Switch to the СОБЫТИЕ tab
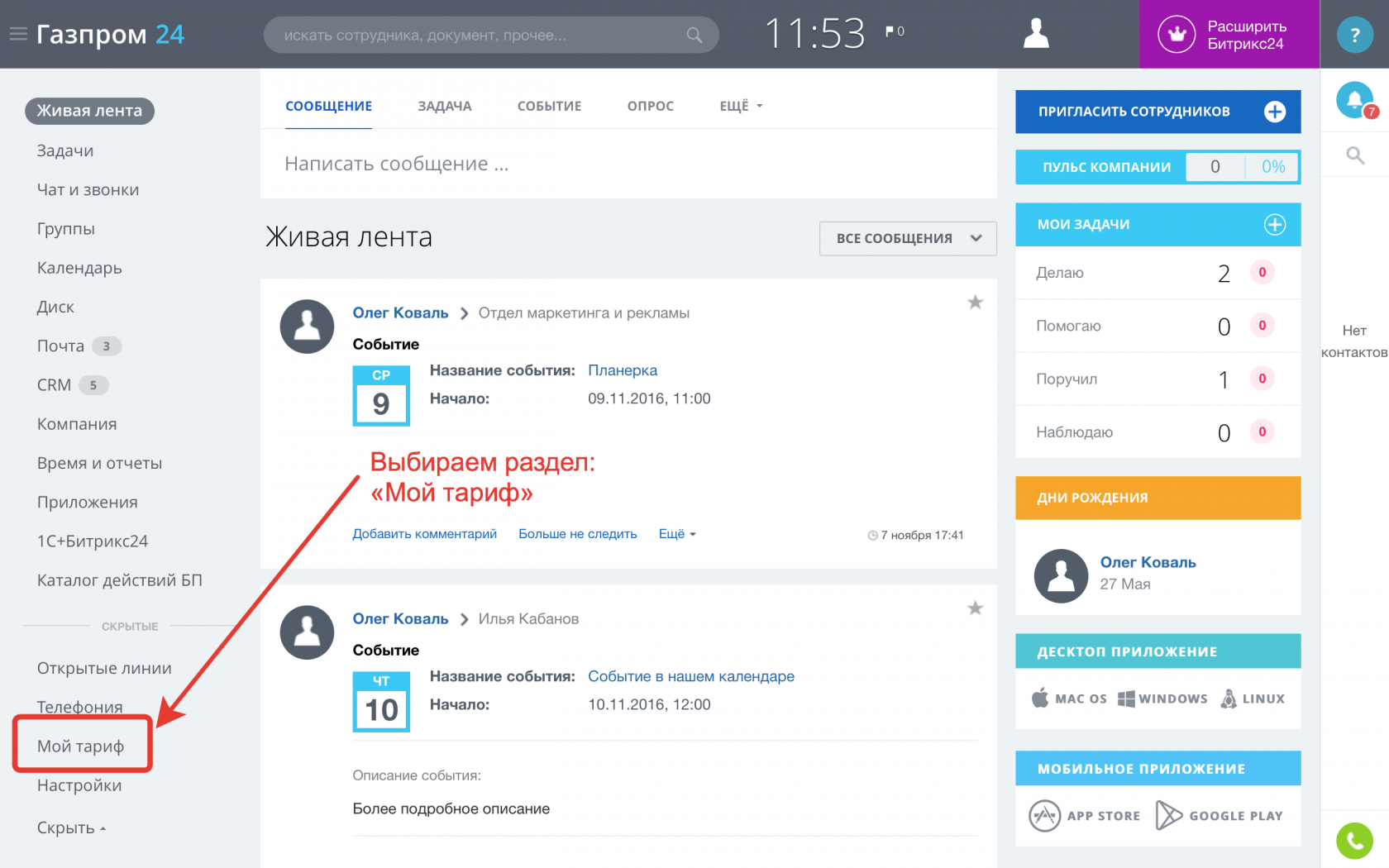This screenshot has width=1389, height=868. coord(549,106)
